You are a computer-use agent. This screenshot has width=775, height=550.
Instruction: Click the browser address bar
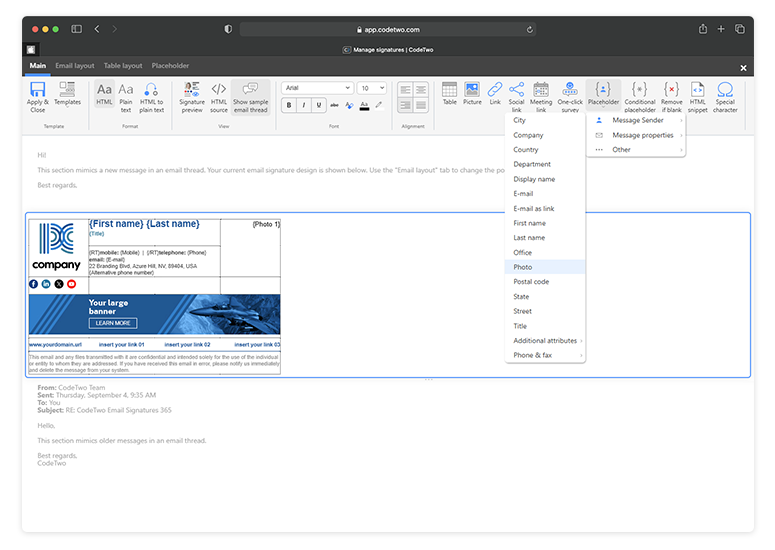coord(388,30)
